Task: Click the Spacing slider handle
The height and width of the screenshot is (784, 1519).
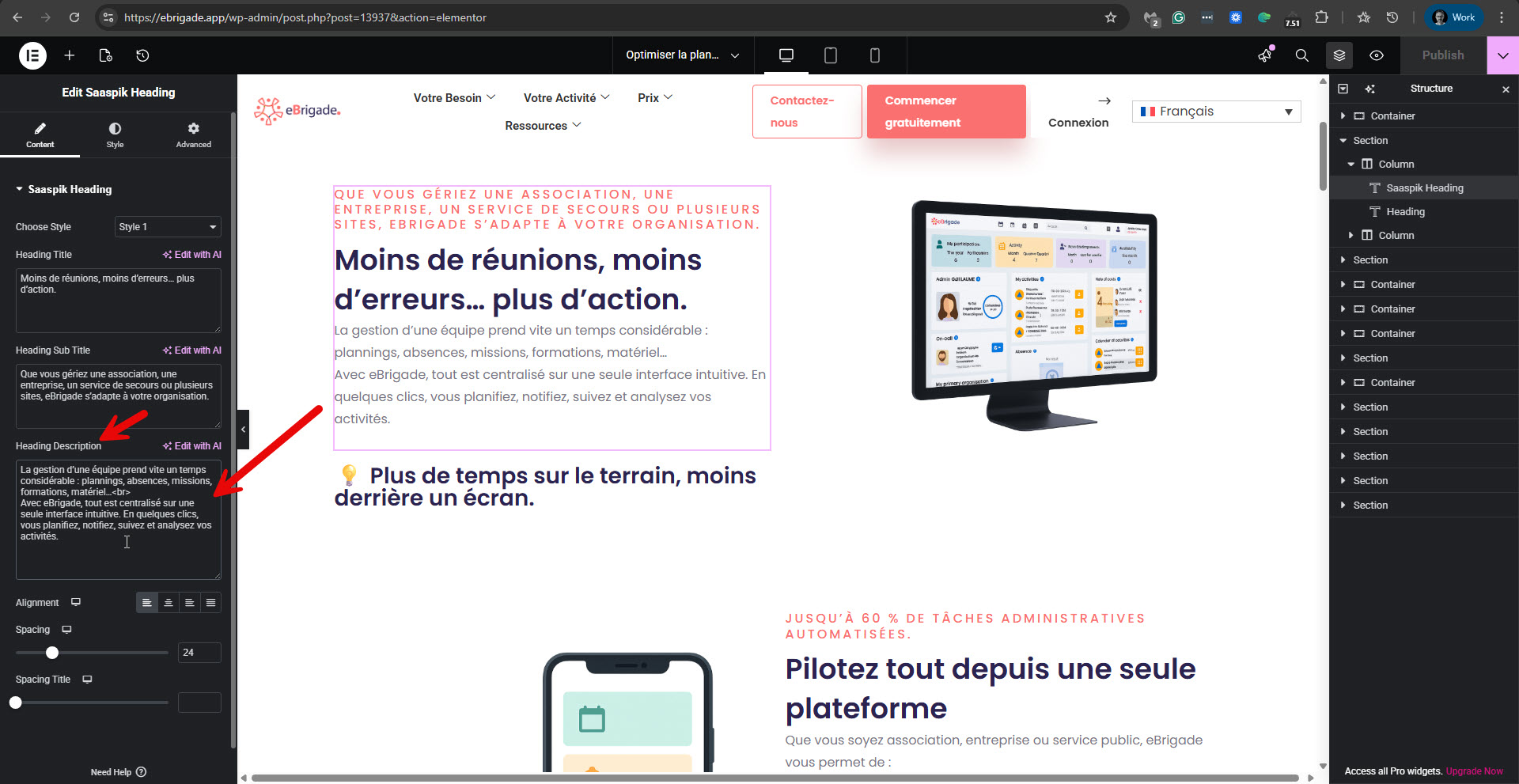Action: coord(52,653)
